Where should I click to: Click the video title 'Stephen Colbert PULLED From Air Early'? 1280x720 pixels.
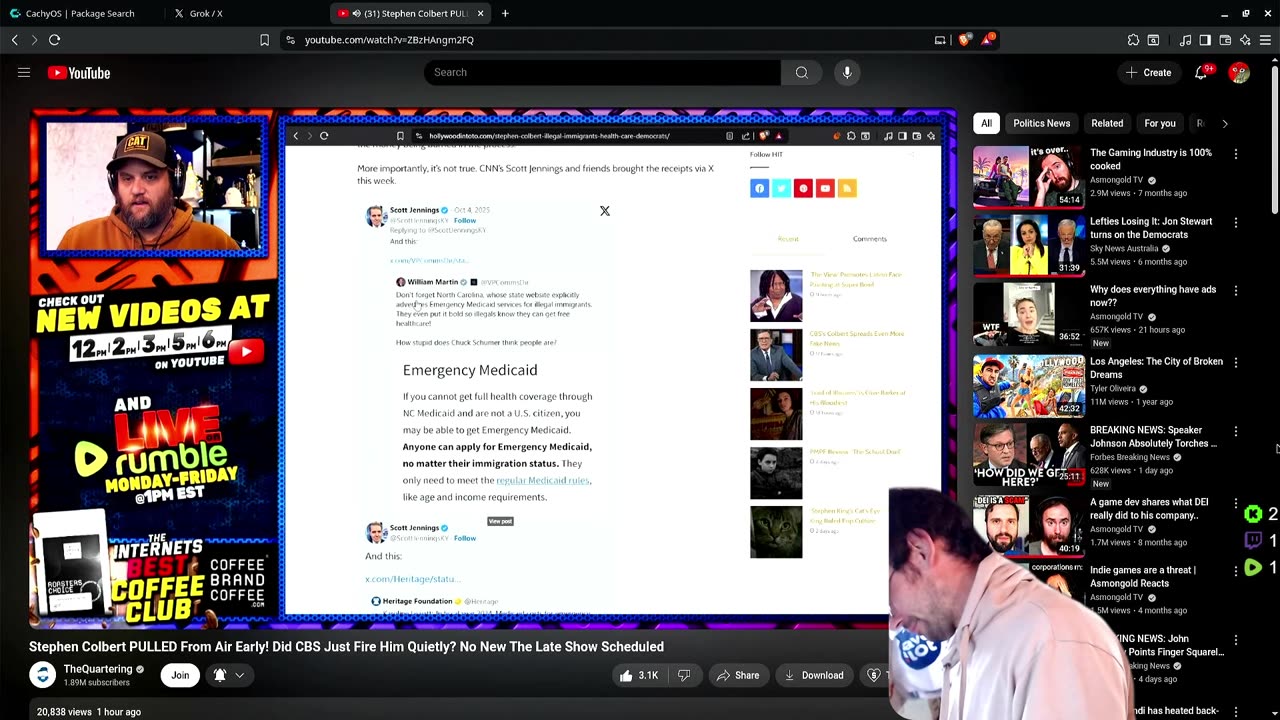tap(346, 647)
